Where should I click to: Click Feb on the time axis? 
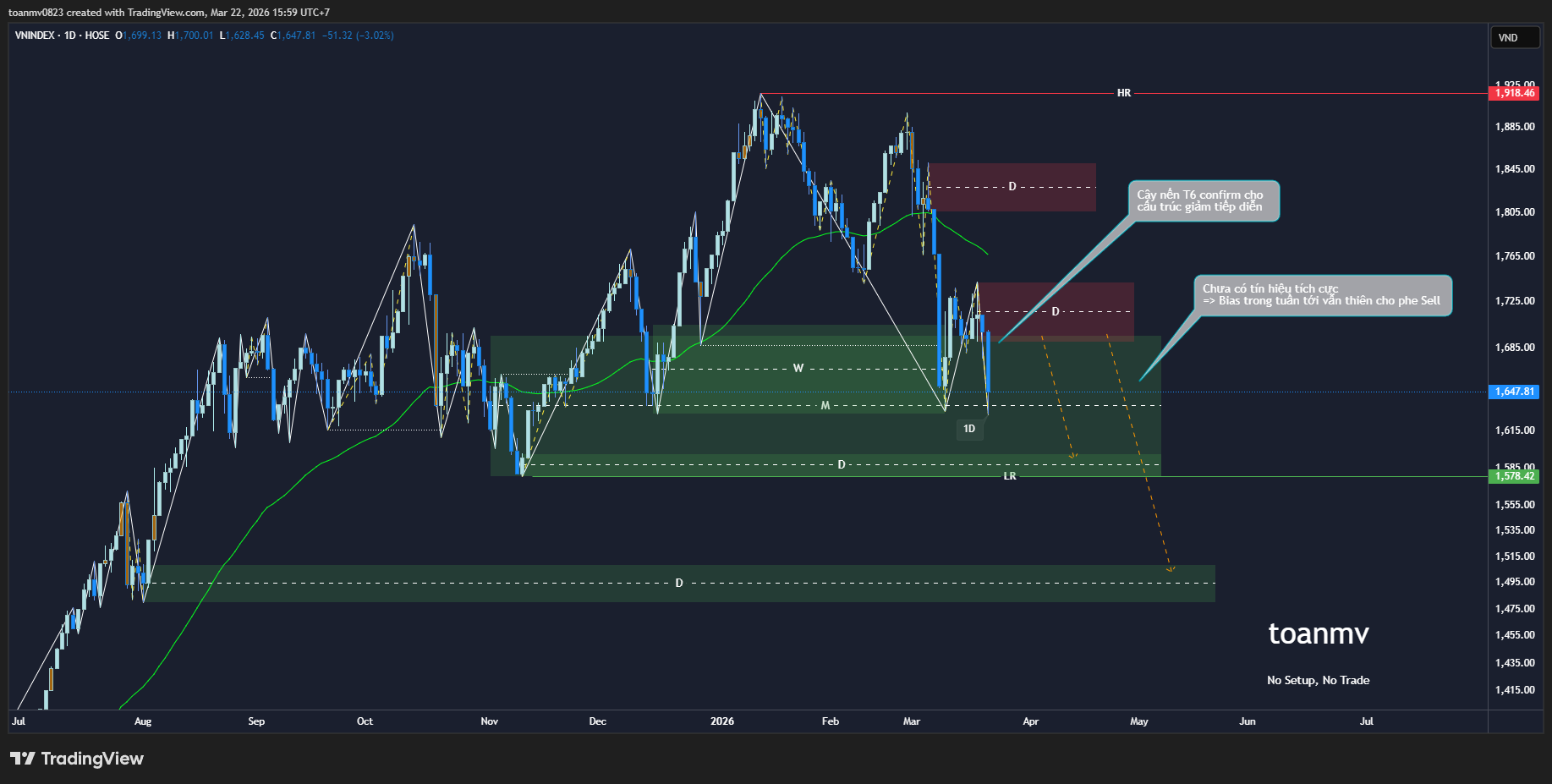coord(831,721)
